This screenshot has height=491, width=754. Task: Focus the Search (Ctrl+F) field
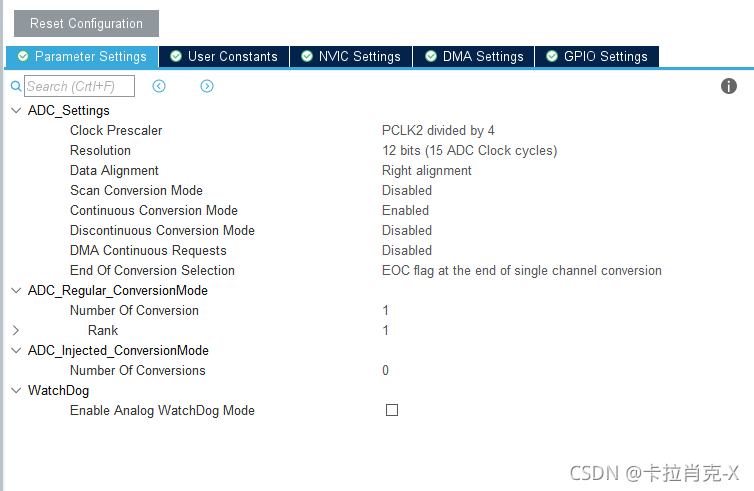click(x=79, y=86)
